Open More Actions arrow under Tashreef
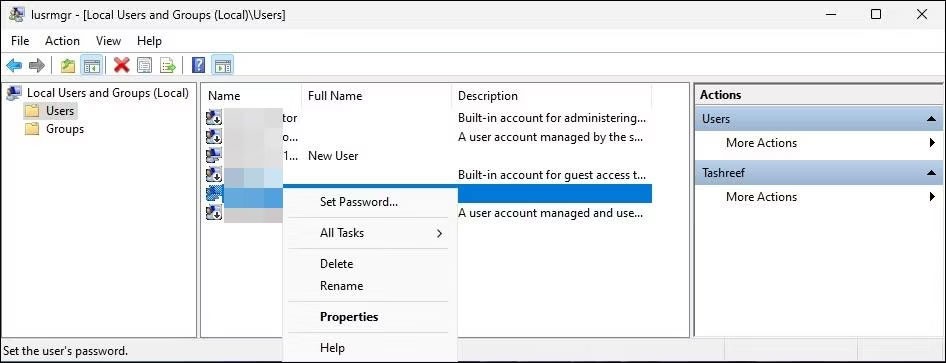Viewport: 946px width, 363px height. (933, 197)
